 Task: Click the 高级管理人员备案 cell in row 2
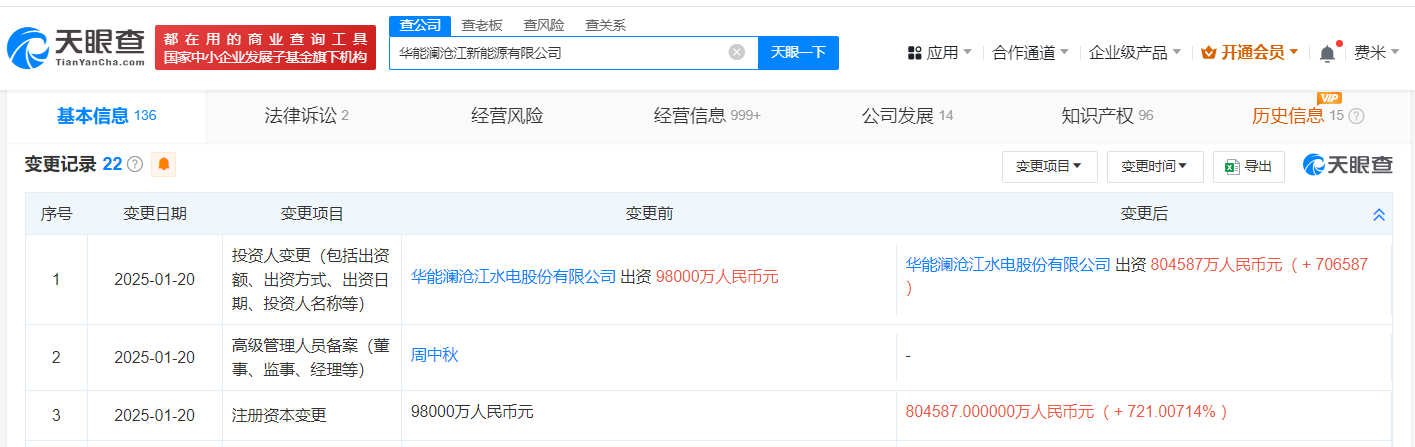311,357
